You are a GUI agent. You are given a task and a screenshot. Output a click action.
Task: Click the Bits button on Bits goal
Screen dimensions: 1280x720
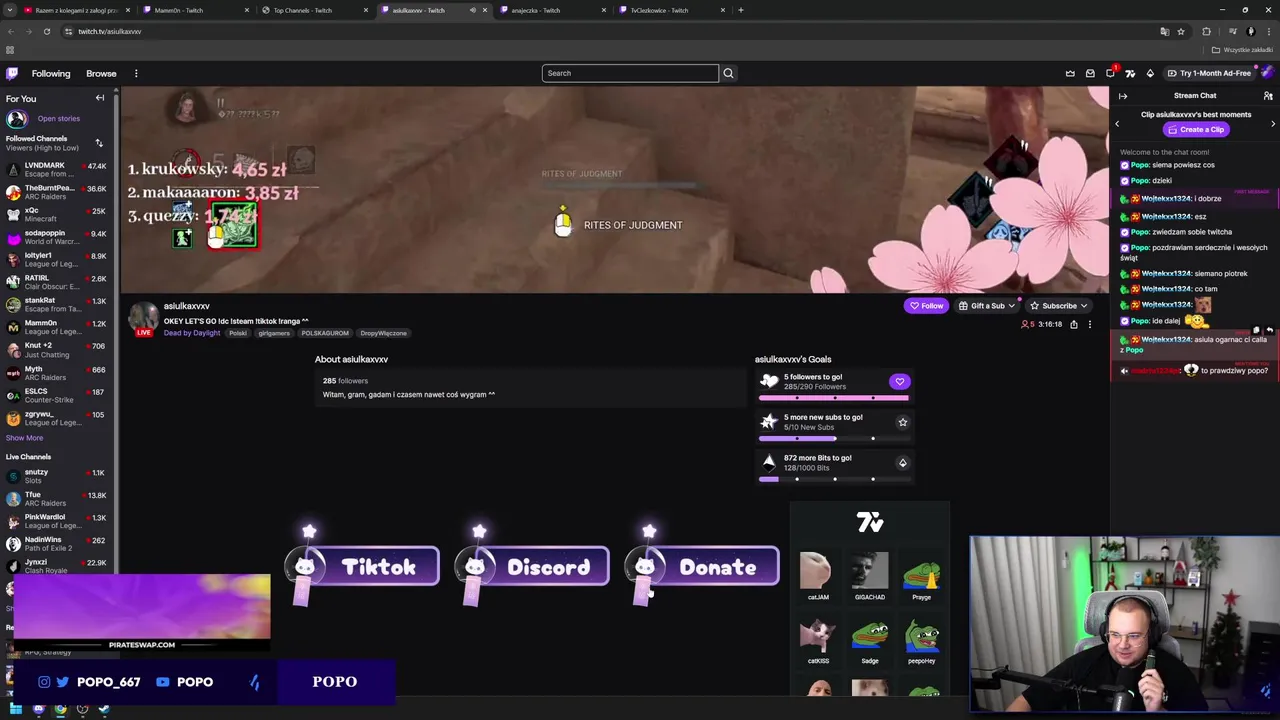tap(902, 463)
